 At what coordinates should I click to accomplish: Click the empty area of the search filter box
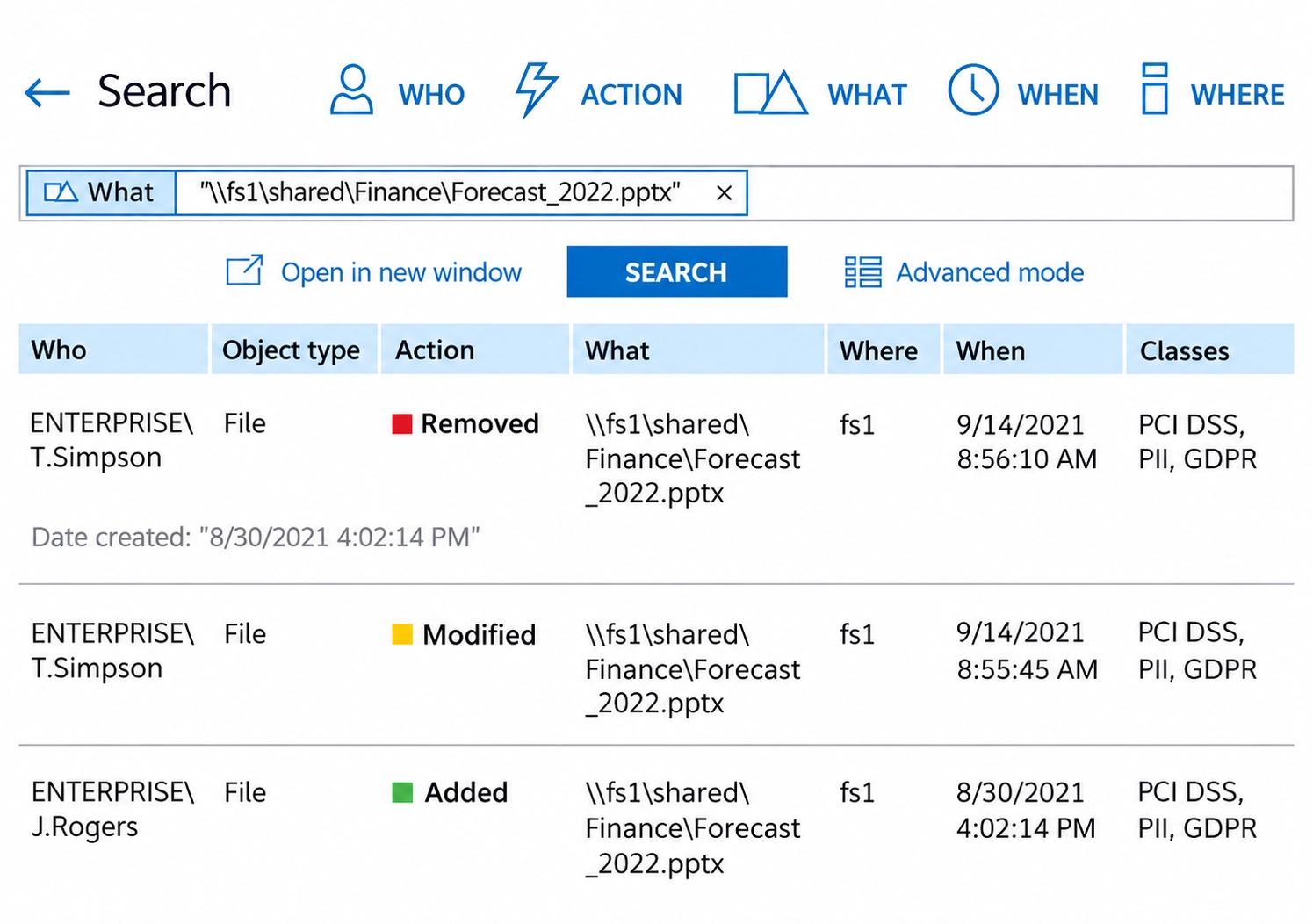[1019, 193]
